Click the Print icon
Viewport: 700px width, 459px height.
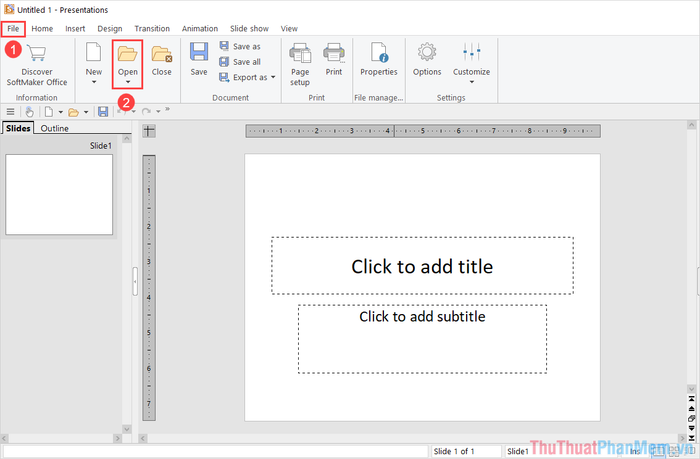tap(334, 53)
